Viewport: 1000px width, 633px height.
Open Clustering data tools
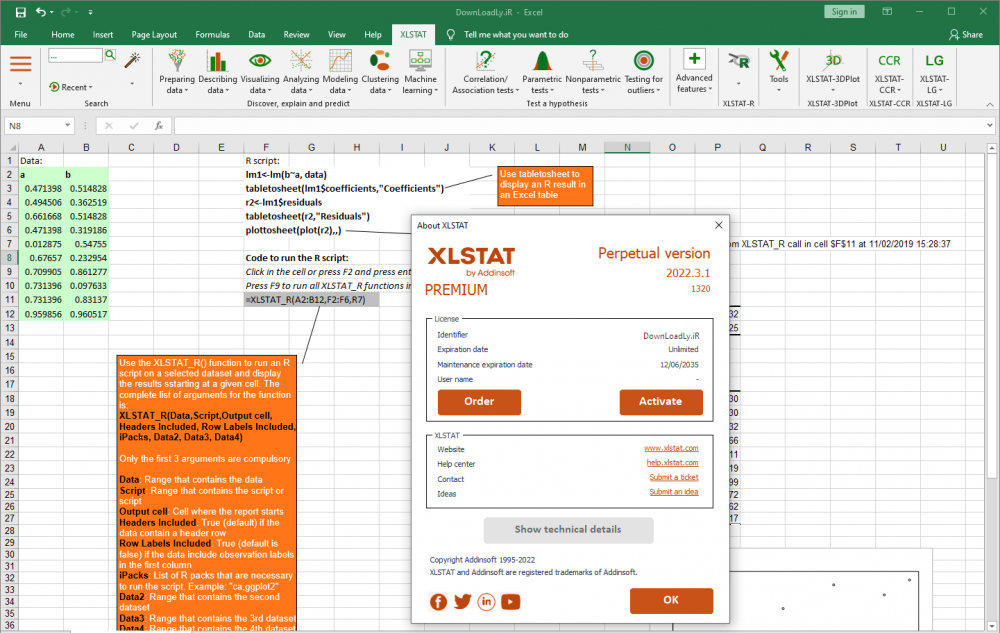click(380, 71)
